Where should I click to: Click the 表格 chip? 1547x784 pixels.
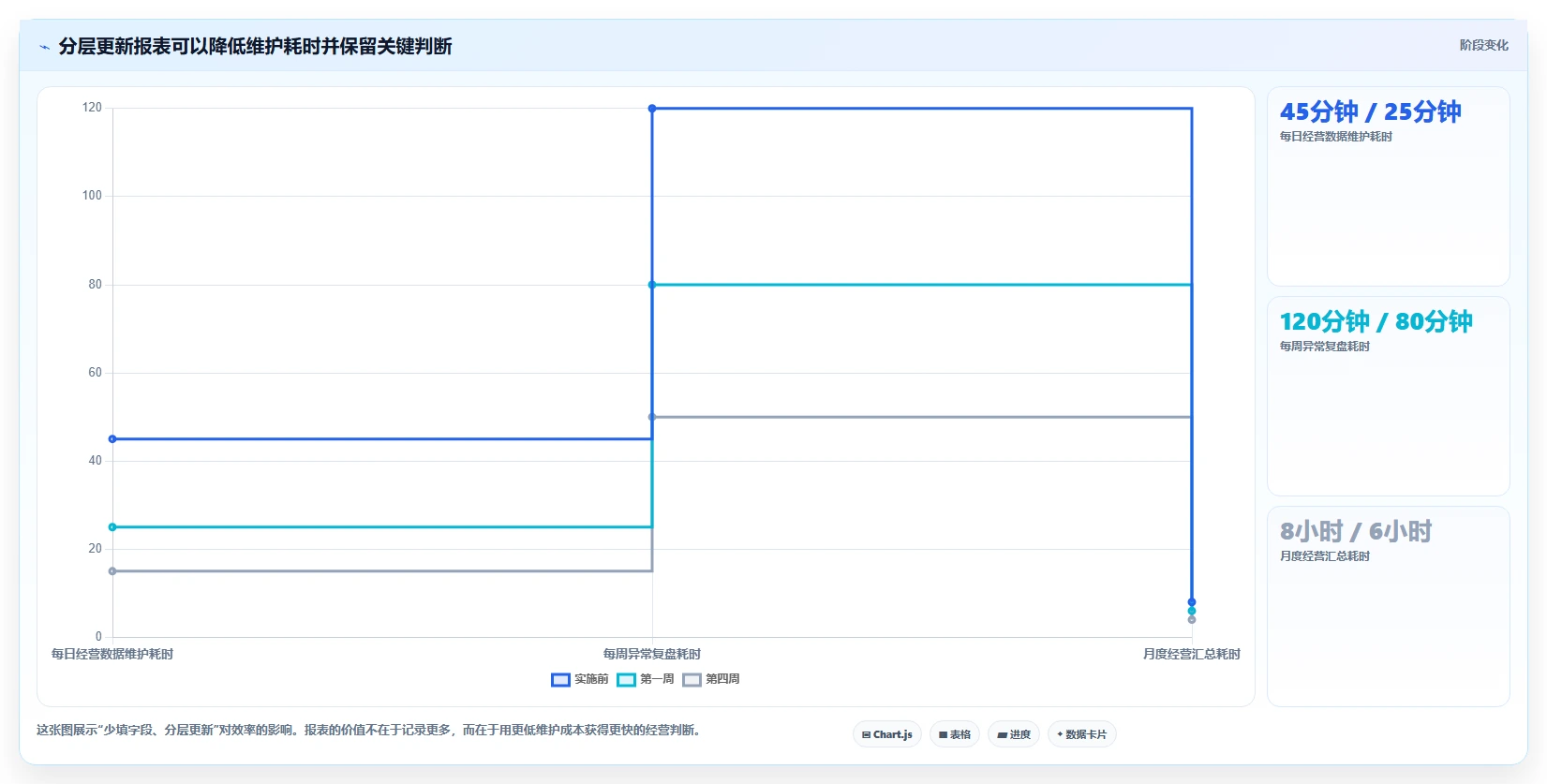(x=955, y=734)
